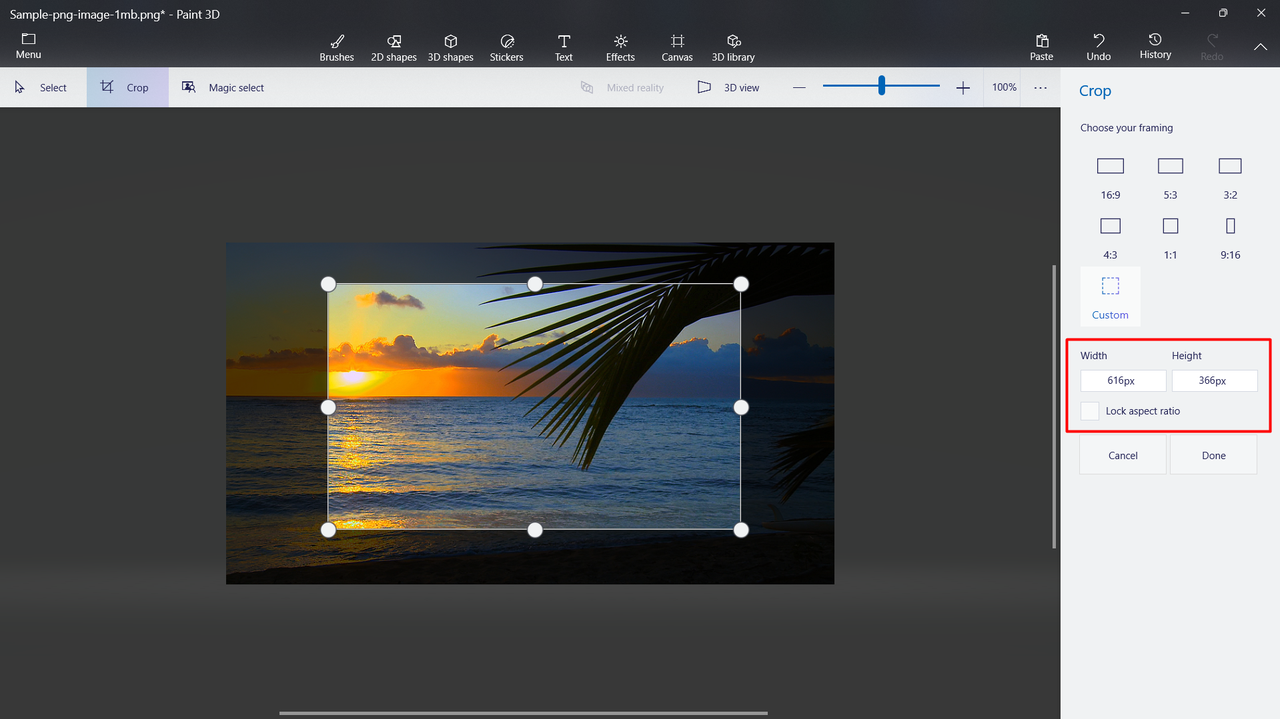Enable Lock aspect ratio checkbox

(1090, 411)
